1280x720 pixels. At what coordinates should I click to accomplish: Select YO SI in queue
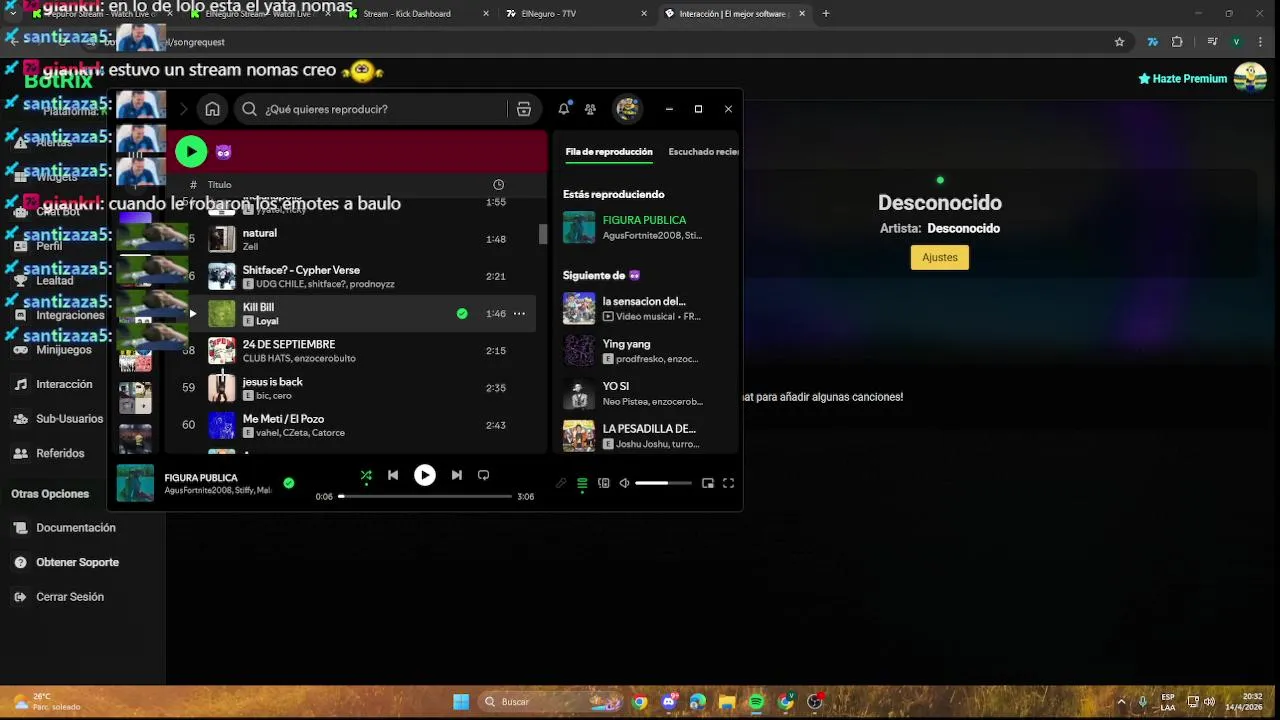[644, 393]
